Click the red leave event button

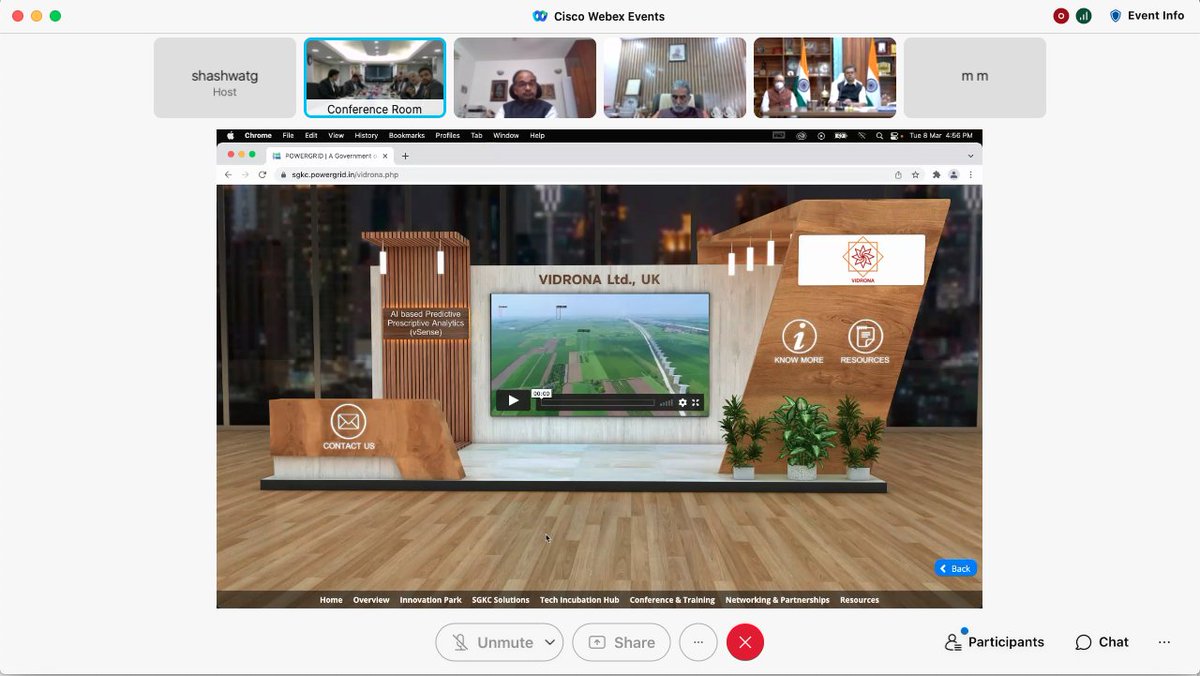tap(745, 642)
